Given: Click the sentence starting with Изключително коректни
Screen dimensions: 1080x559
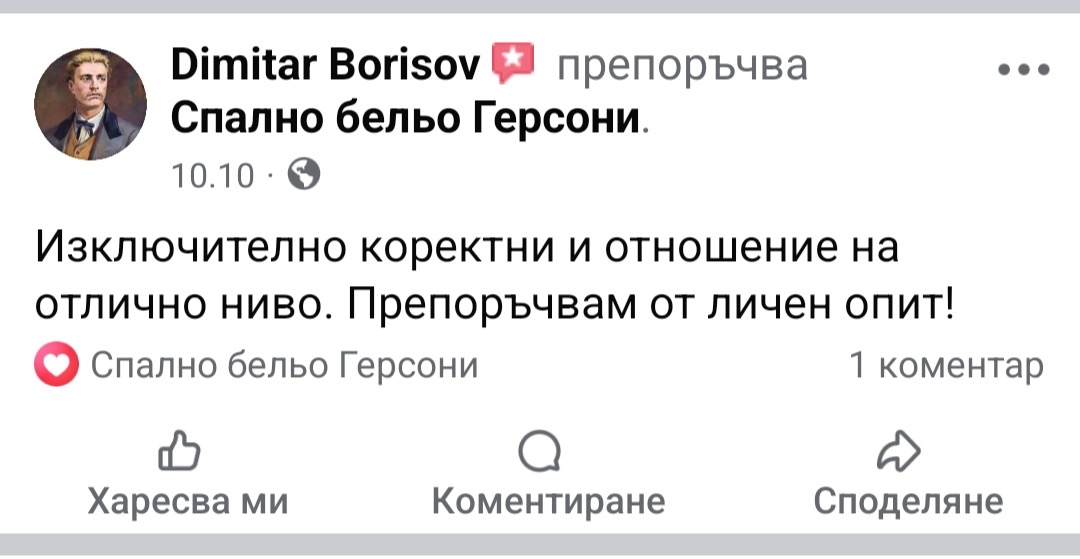Looking at the screenshot, I should click(467, 246).
